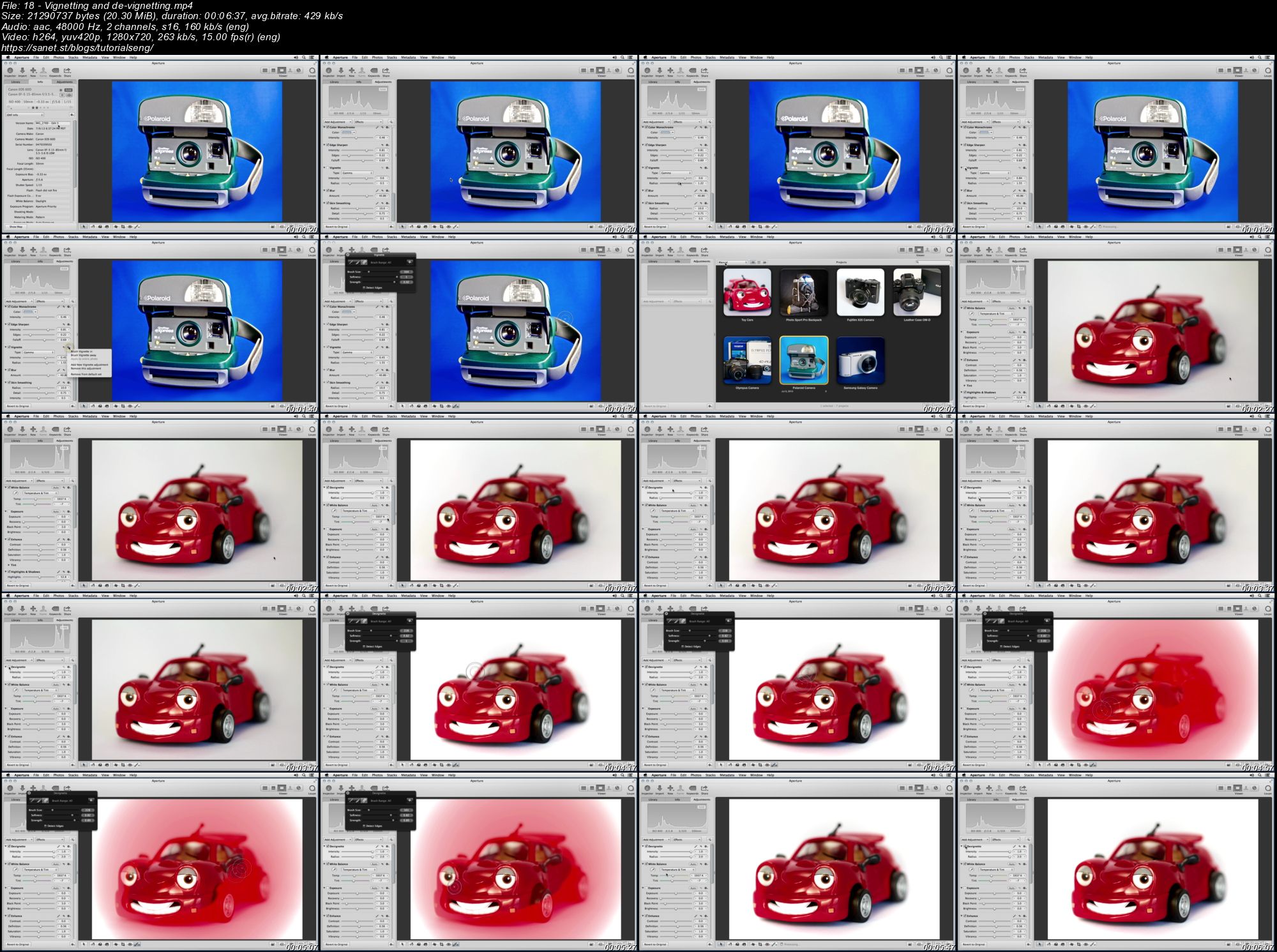In the 00:04:17 frame, click the White Balance eyedropper

pyautogui.click(x=334, y=690)
